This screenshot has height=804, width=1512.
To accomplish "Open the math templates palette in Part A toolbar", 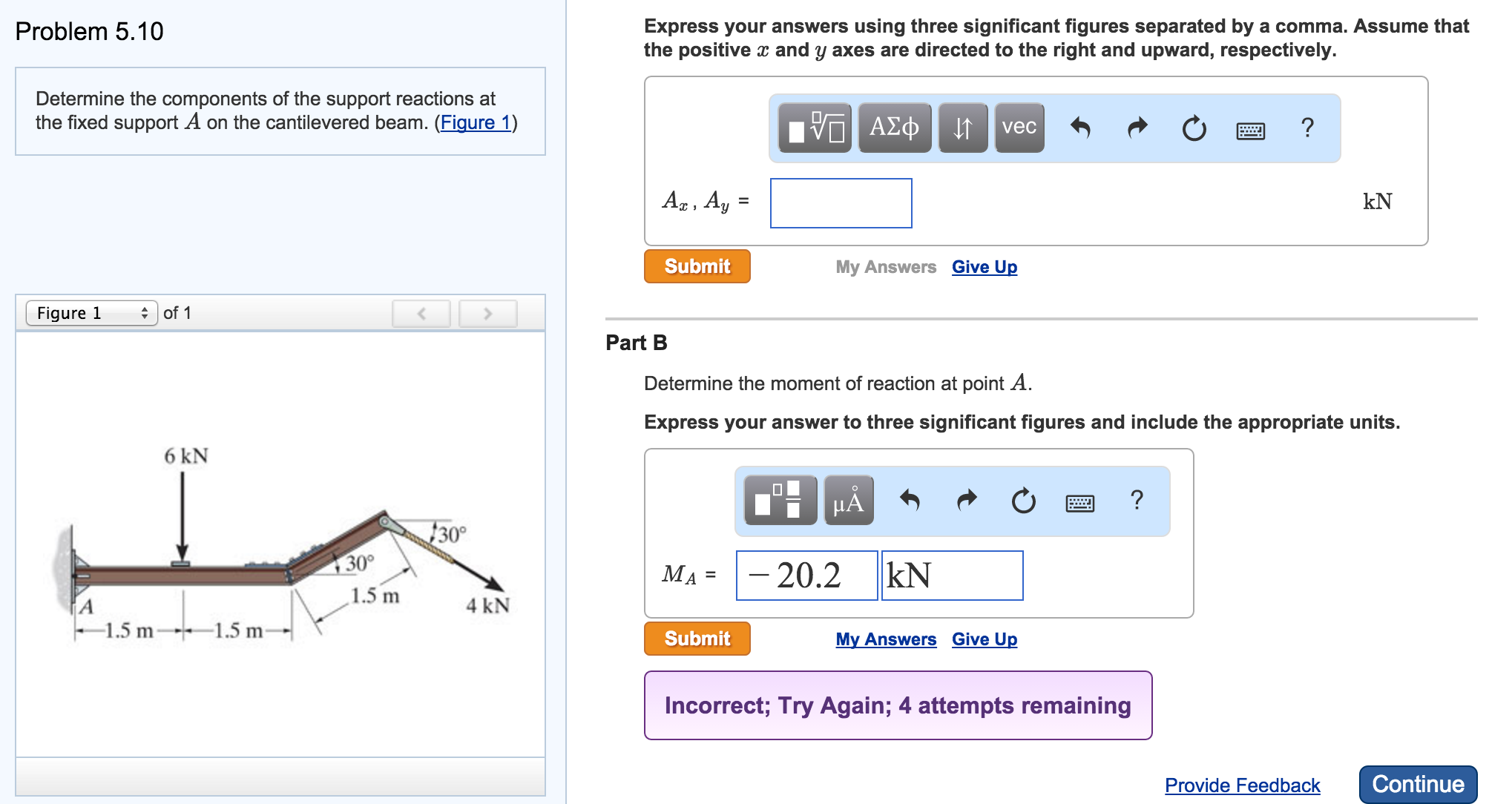I will 816,128.
